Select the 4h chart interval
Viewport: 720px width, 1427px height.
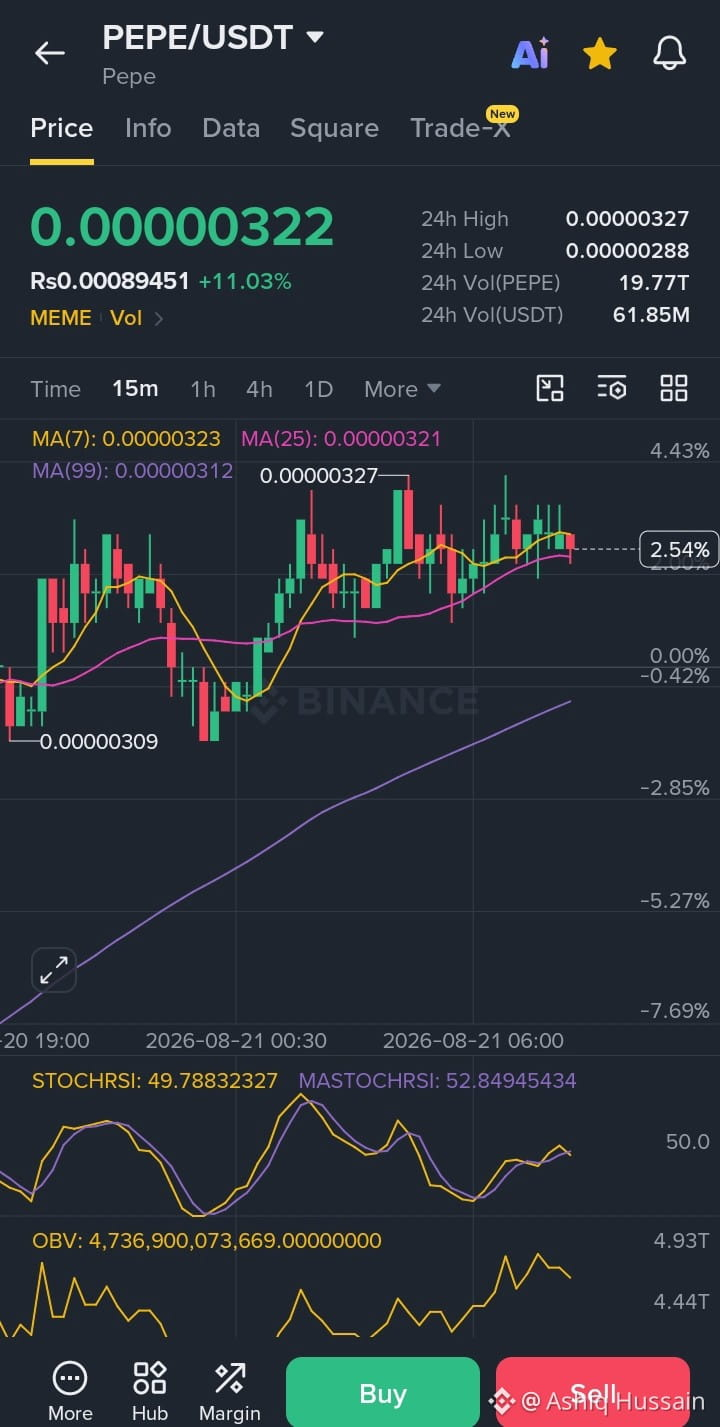[x=259, y=389]
